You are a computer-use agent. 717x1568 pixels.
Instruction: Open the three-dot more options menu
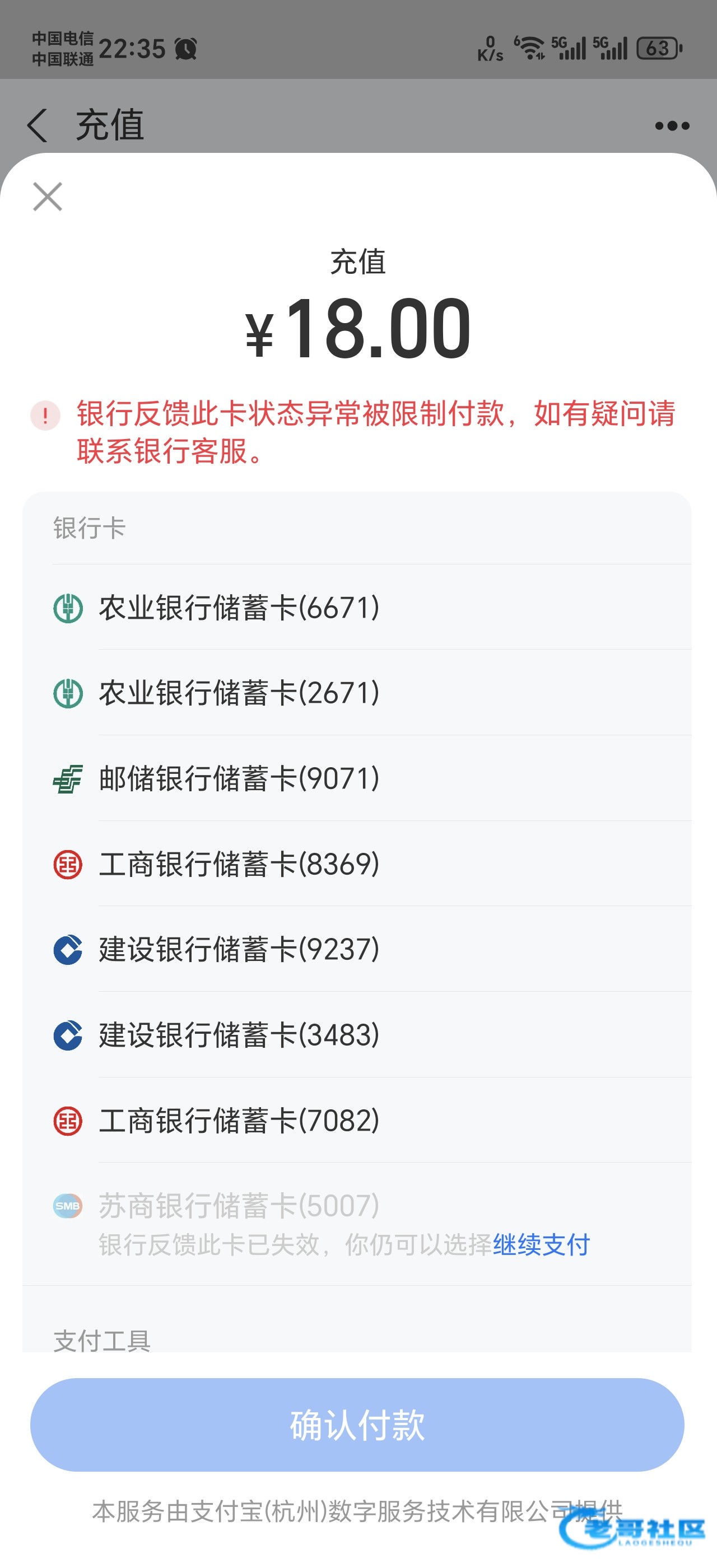click(x=672, y=126)
